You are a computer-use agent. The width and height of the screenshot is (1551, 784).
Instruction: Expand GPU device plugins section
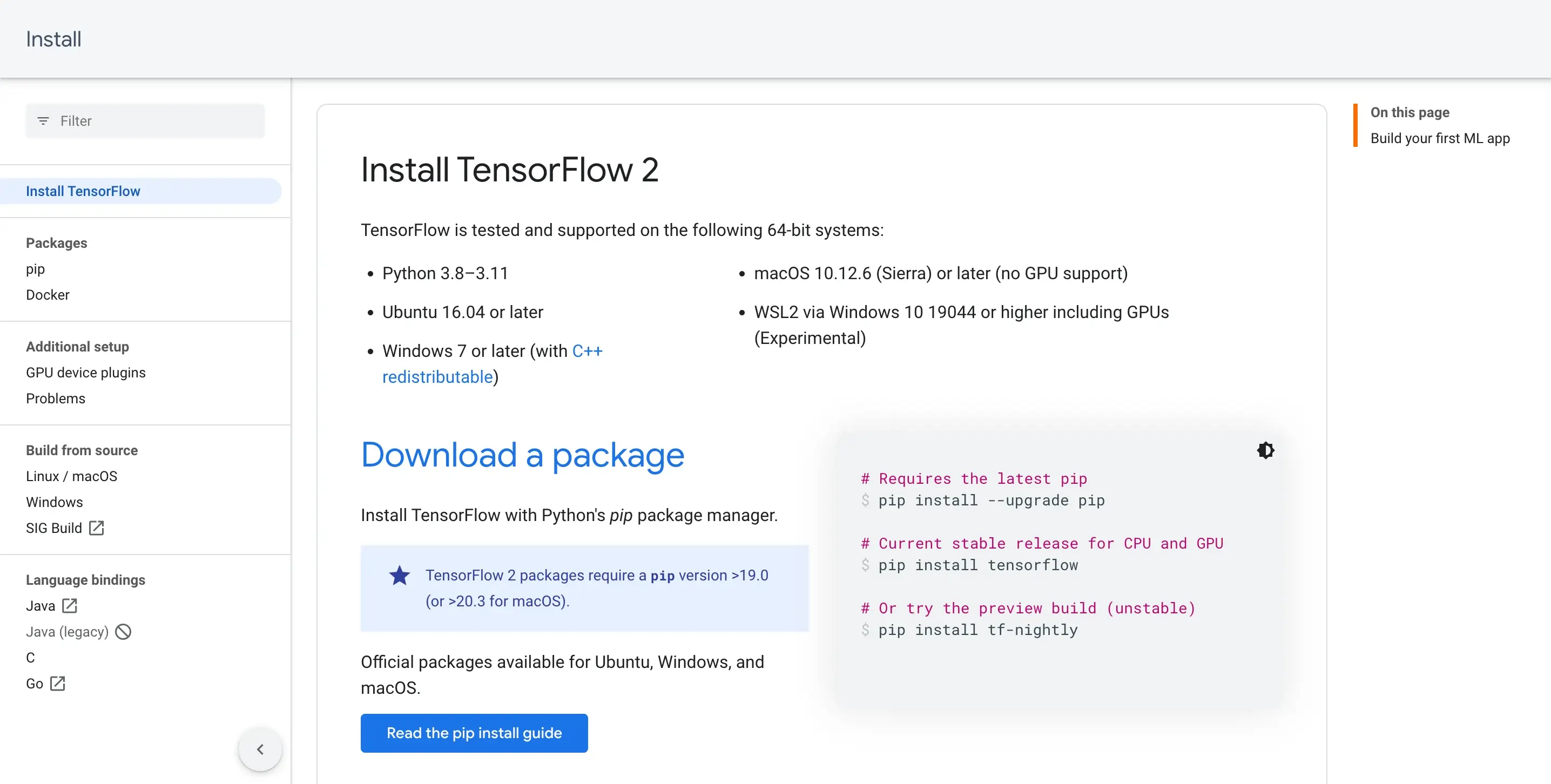[86, 372]
